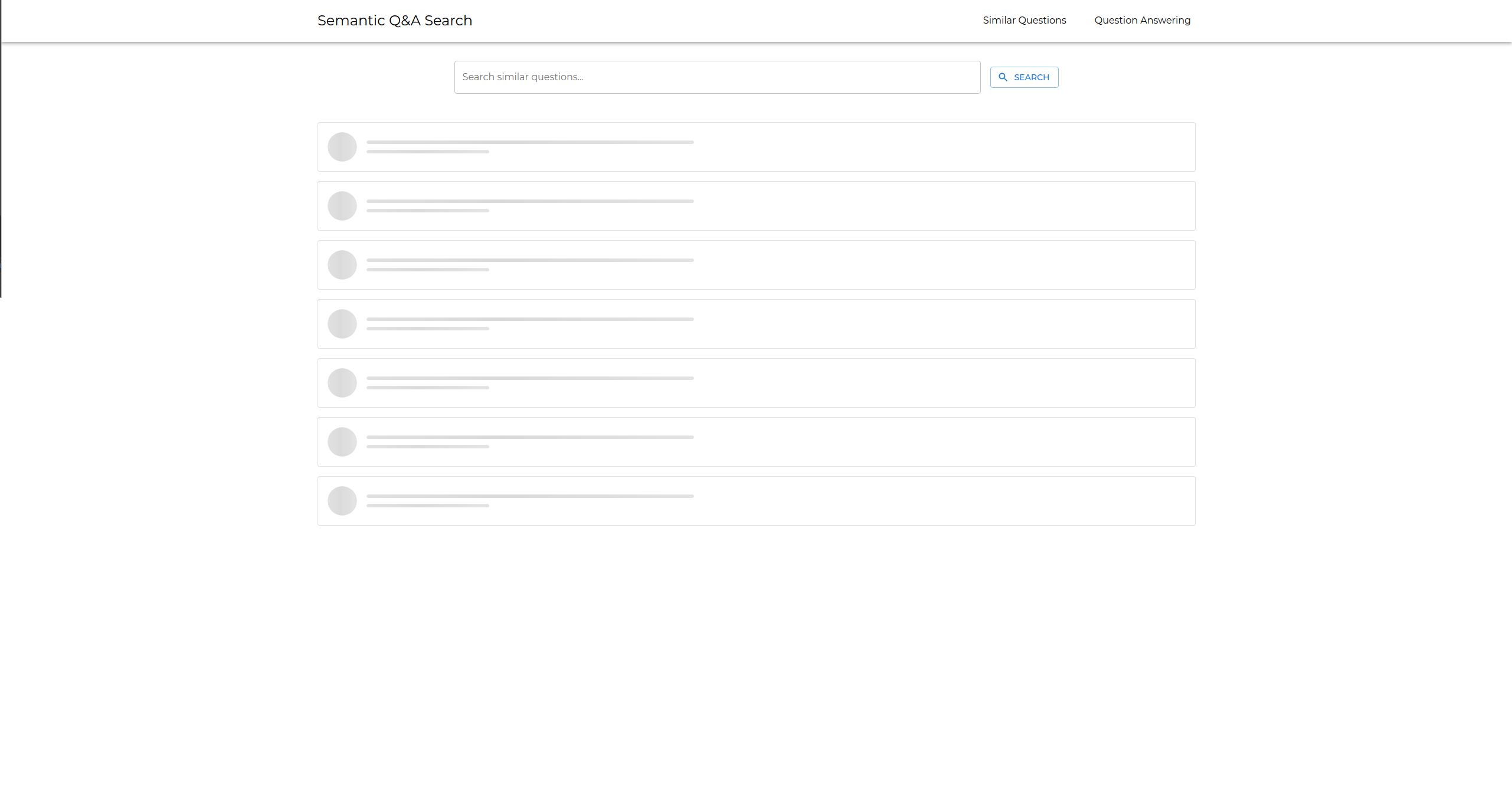1512x787 pixels.
Task: Click the SEARCH button label
Action: pos(1031,77)
